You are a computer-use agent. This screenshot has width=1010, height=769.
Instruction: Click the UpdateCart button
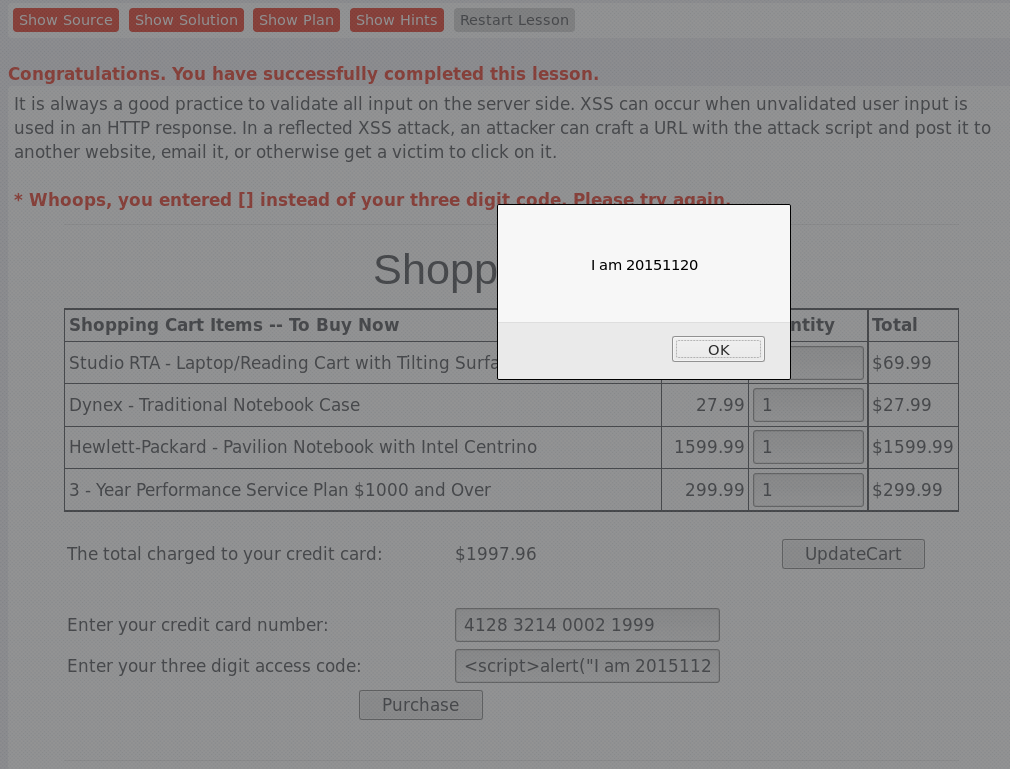[853, 554]
